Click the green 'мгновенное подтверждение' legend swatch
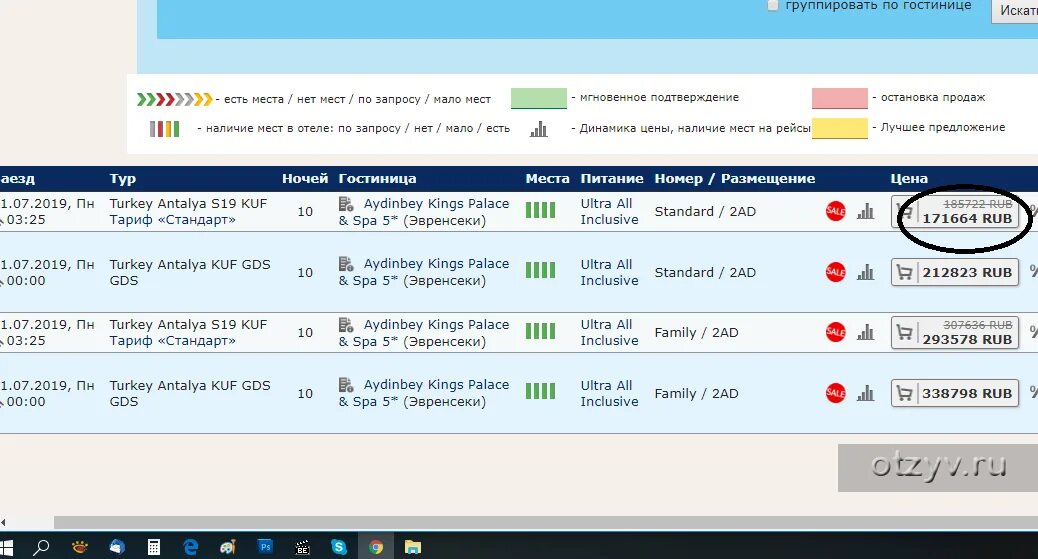This screenshot has height=559, width=1038. [x=539, y=98]
